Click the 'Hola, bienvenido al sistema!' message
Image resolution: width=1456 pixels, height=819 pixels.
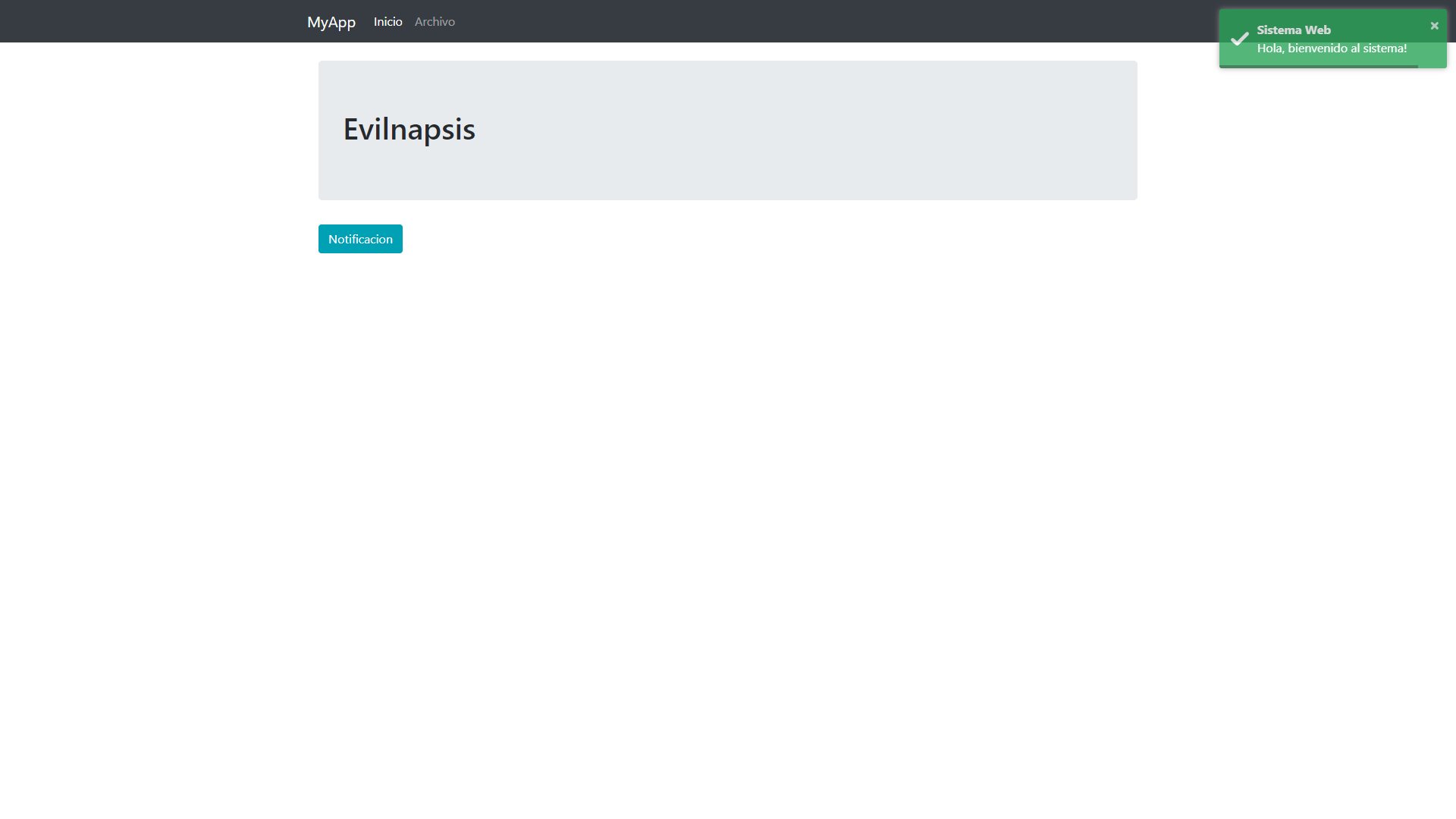[1332, 48]
